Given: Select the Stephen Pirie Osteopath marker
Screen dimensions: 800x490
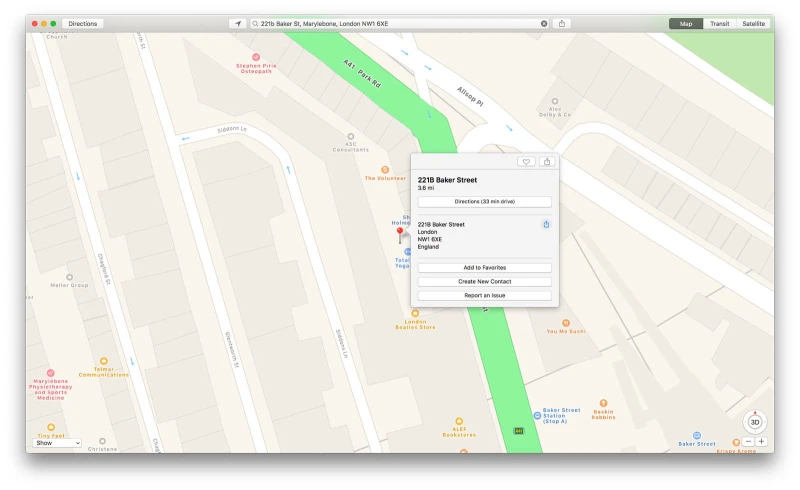Looking at the screenshot, I should click(x=256, y=57).
